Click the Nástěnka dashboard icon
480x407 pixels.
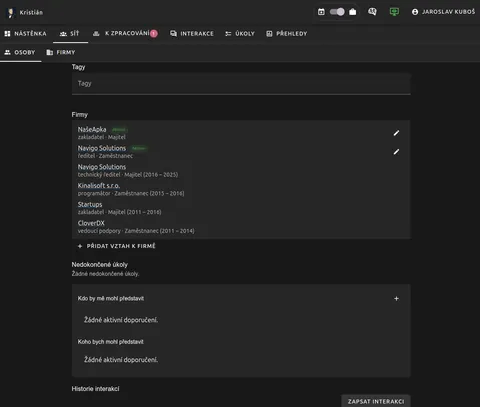point(7,34)
